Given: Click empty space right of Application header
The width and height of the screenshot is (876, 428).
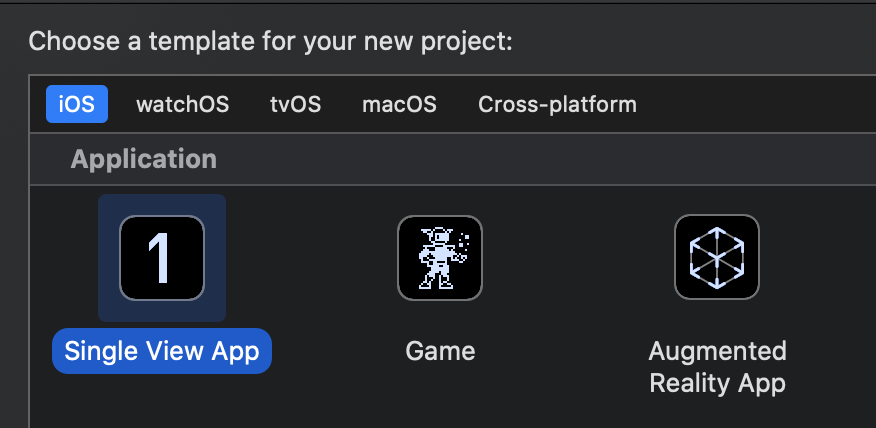Looking at the screenshot, I should 550,159.
